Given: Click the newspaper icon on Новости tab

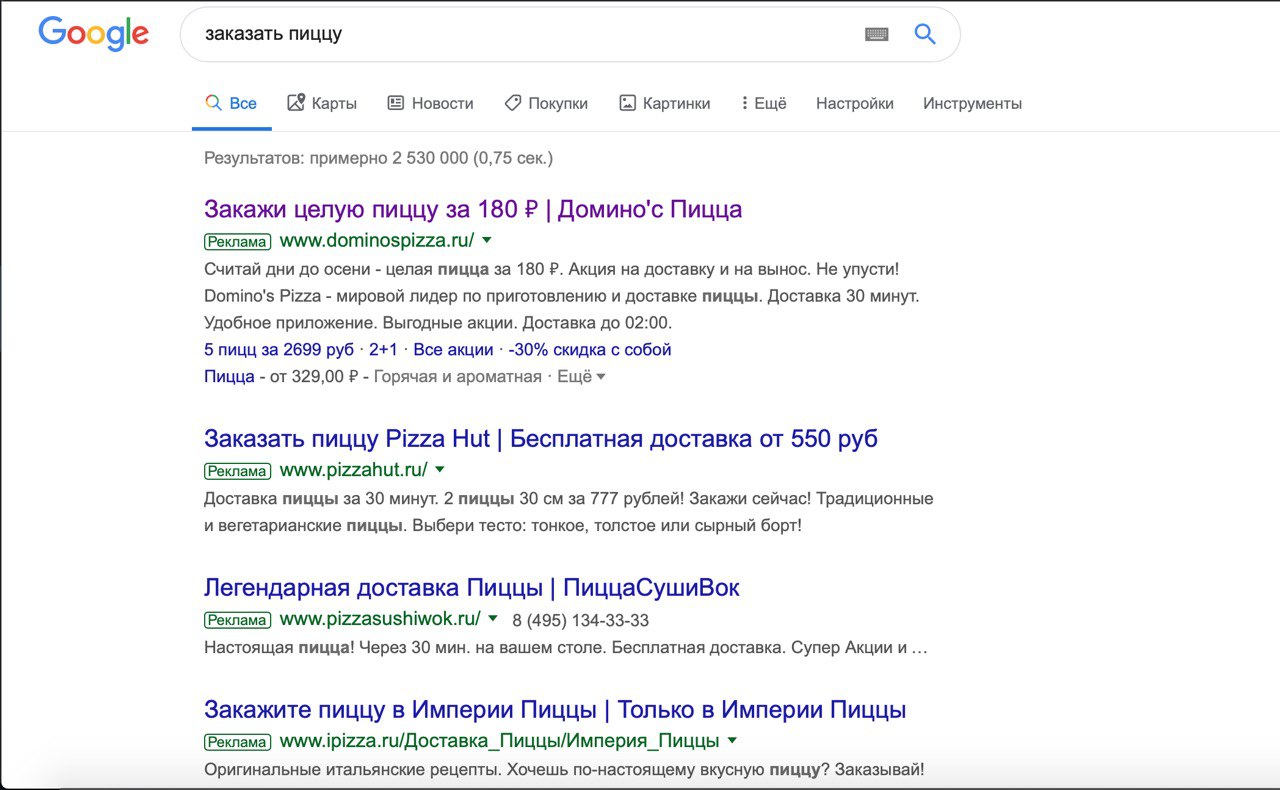Looking at the screenshot, I should pyautogui.click(x=396, y=102).
